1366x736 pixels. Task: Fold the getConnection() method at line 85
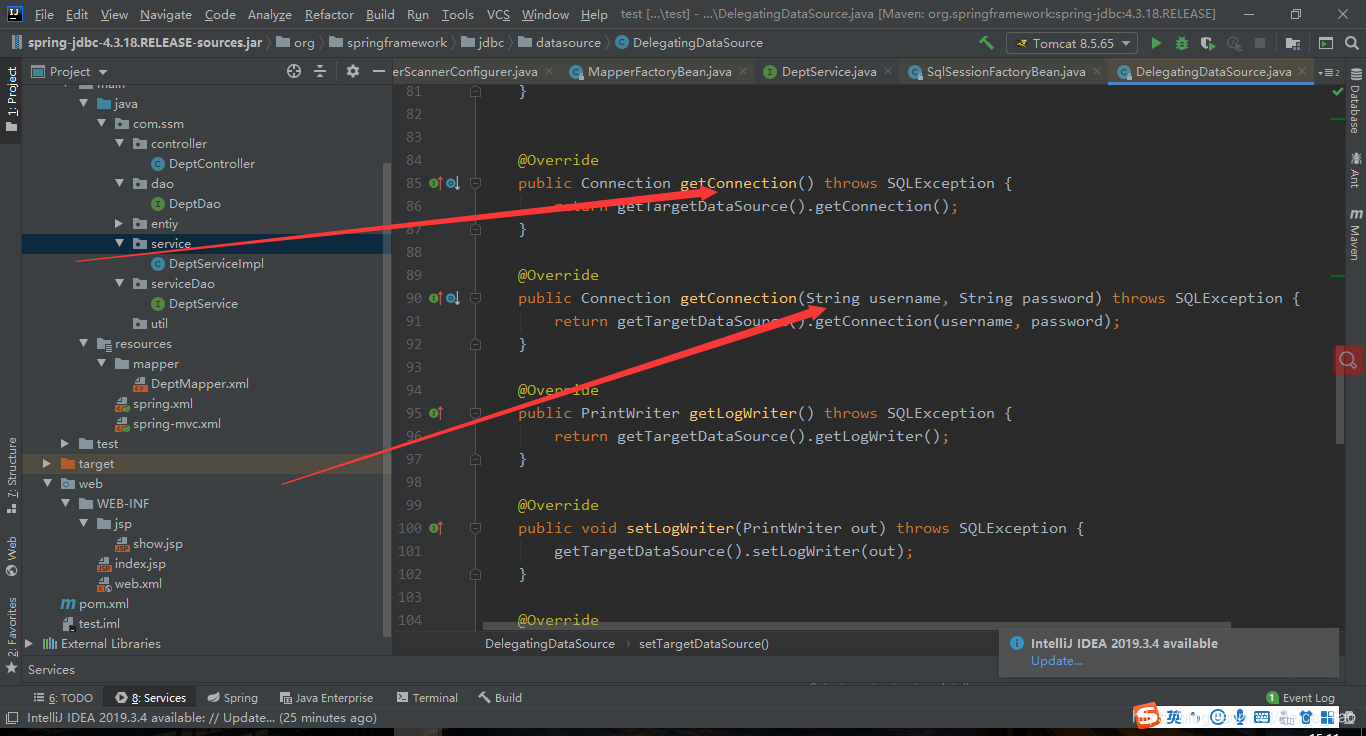coord(476,184)
